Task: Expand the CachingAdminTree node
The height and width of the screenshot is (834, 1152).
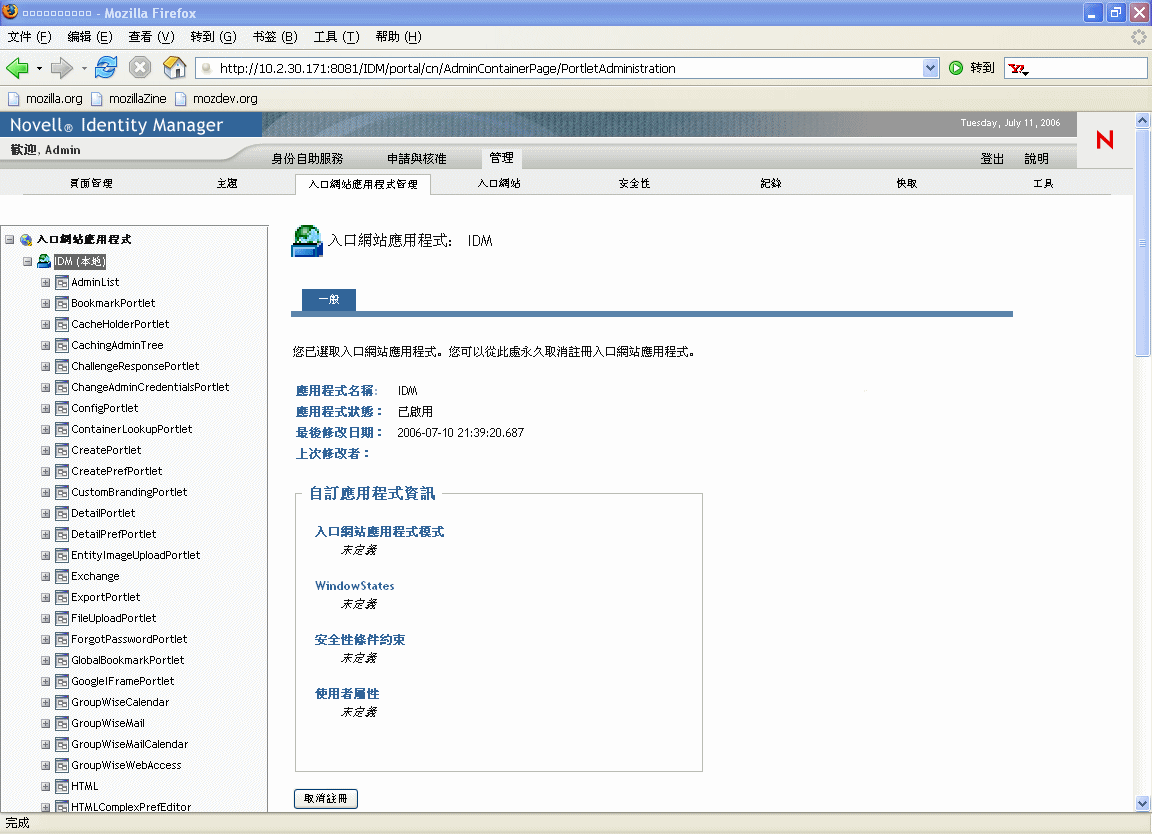Action: pos(46,345)
